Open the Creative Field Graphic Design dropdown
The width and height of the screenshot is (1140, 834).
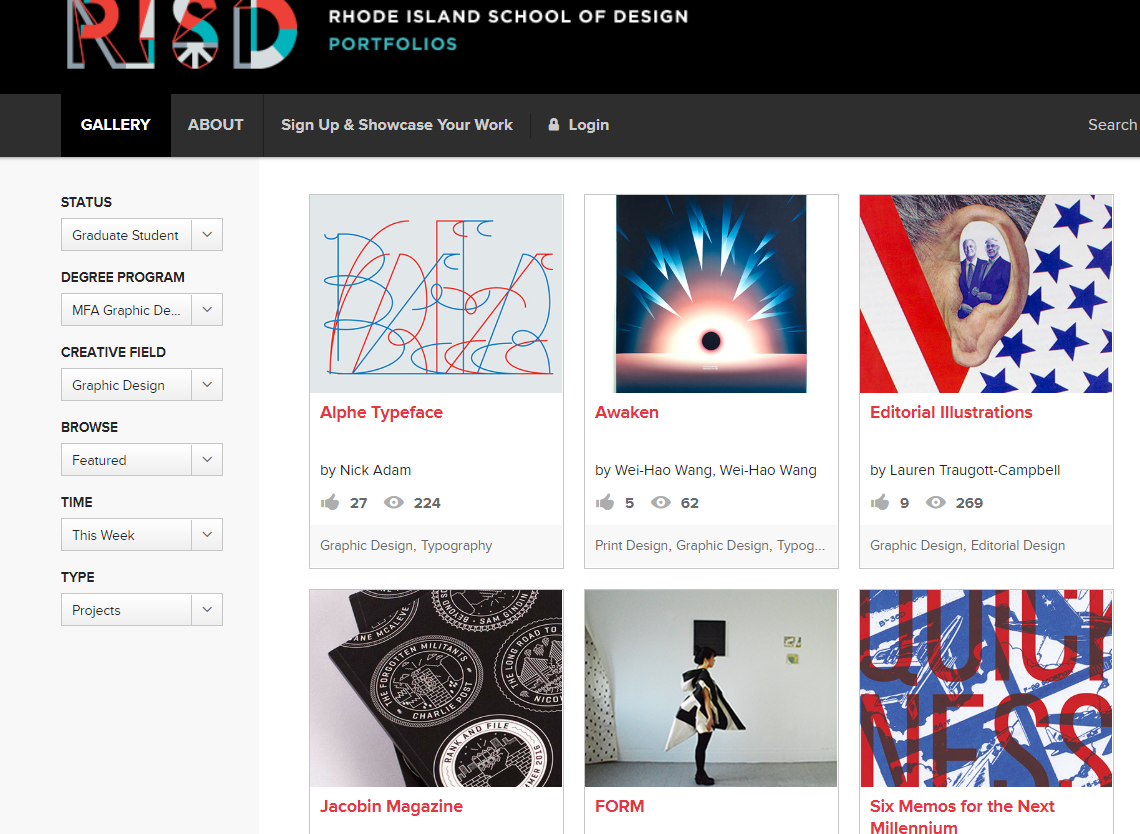point(142,385)
